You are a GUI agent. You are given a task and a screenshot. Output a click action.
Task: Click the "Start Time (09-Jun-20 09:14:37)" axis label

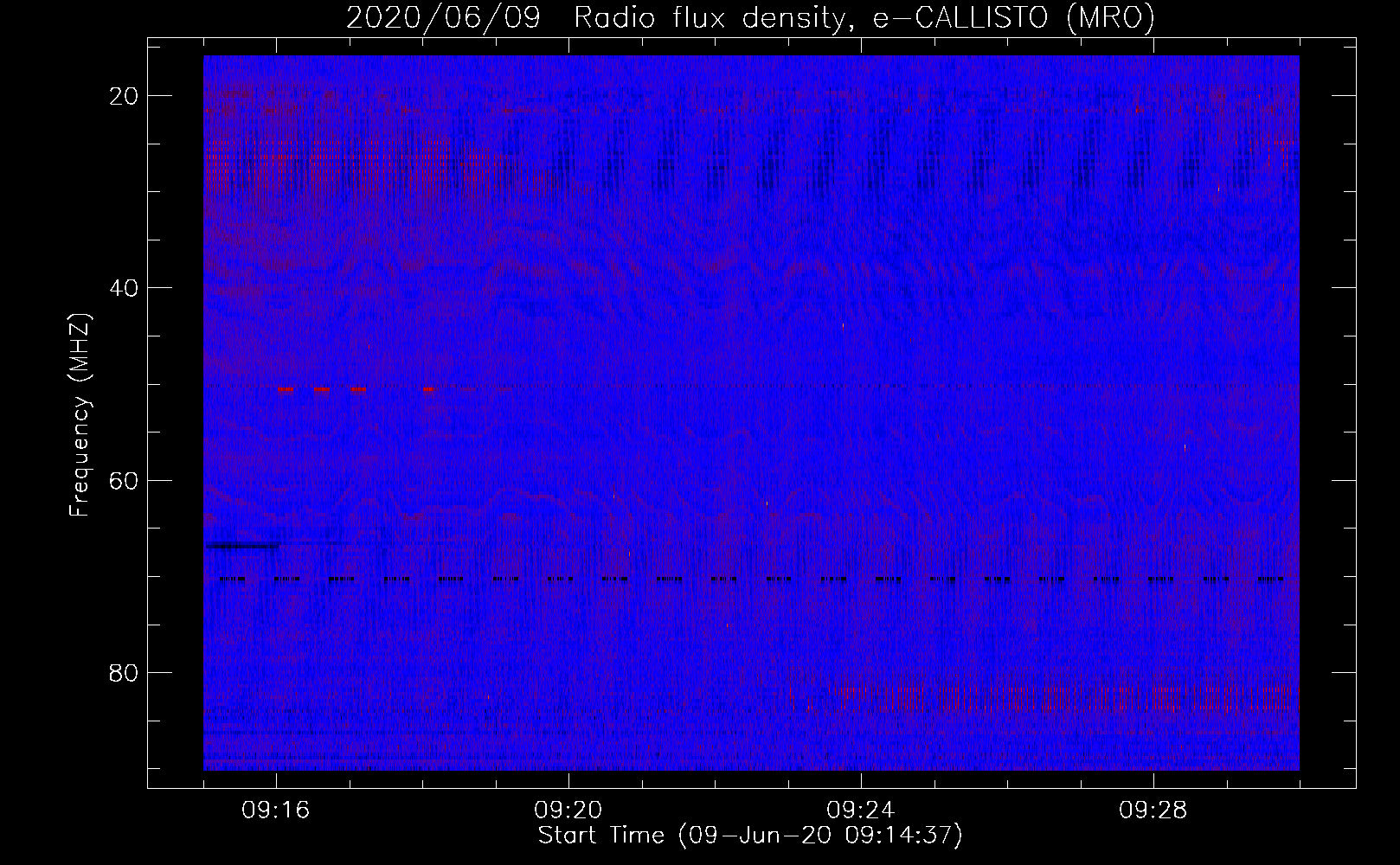tap(750, 836)
